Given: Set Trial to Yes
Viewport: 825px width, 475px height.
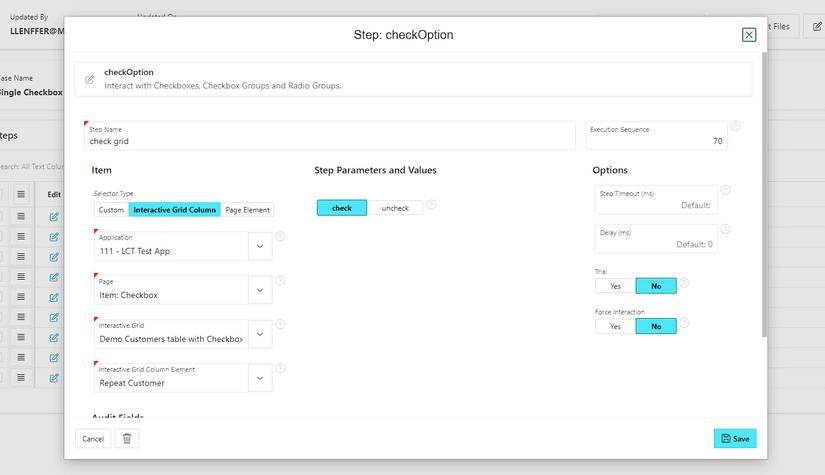Looking at the screenshot, I should [x=616, y=286].
